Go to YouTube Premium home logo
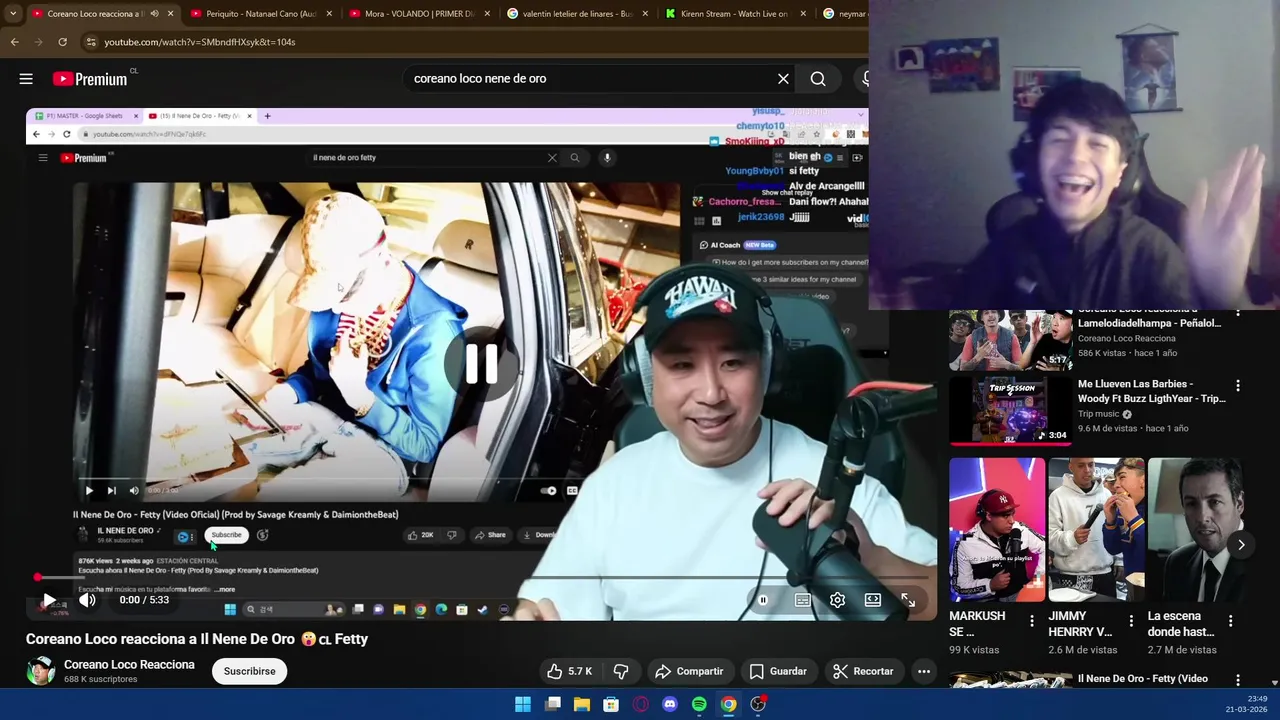Viewport: 1280px width, 720px height. (91, 79)
